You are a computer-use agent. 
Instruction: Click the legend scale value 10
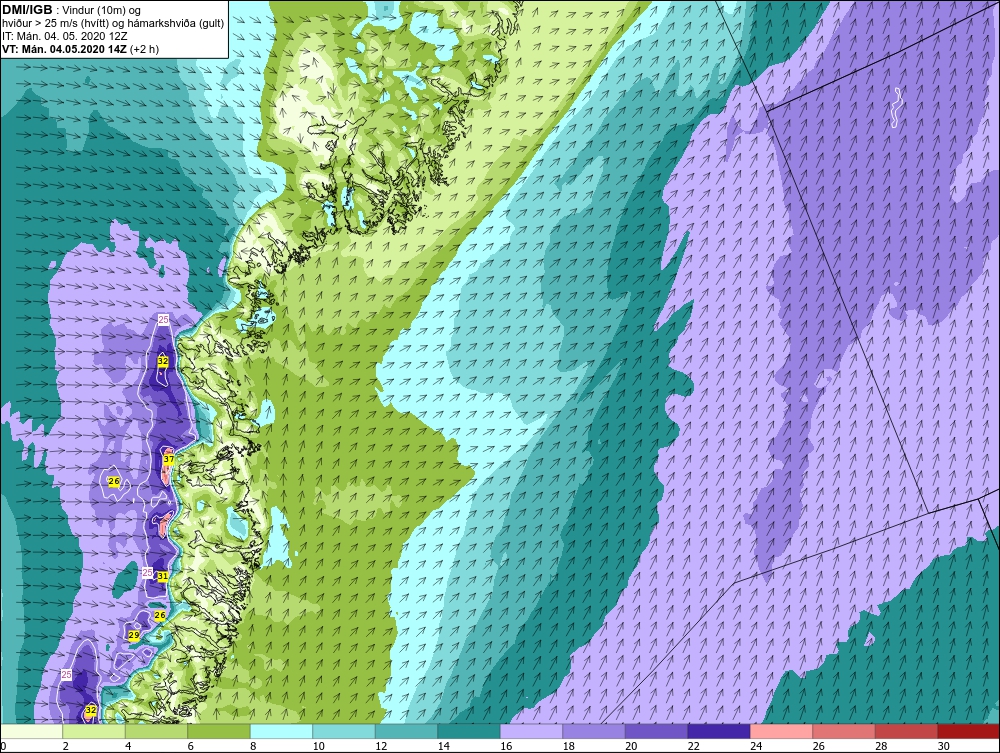(318, 746)
